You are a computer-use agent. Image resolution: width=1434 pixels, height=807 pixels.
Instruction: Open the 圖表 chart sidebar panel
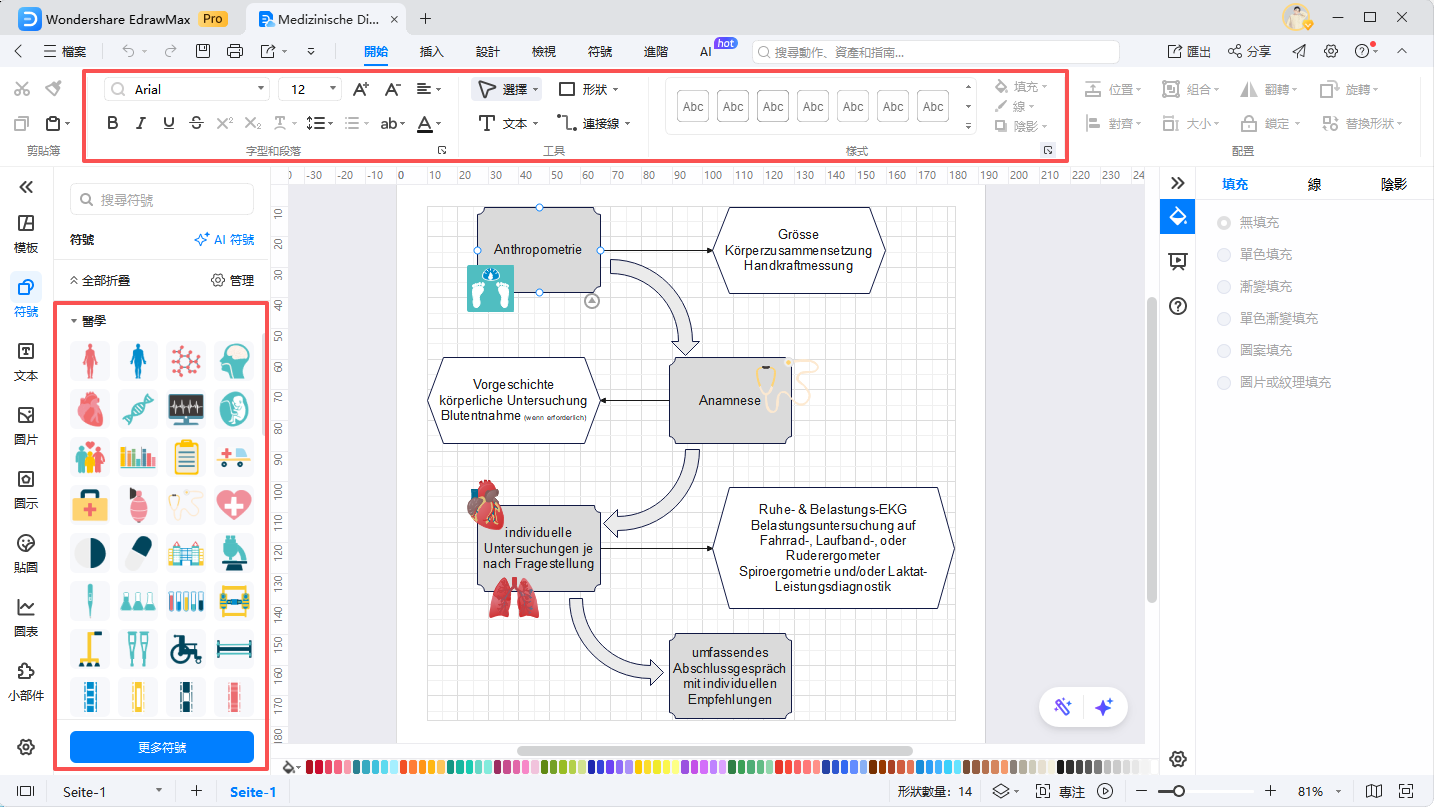click(26, 617)
